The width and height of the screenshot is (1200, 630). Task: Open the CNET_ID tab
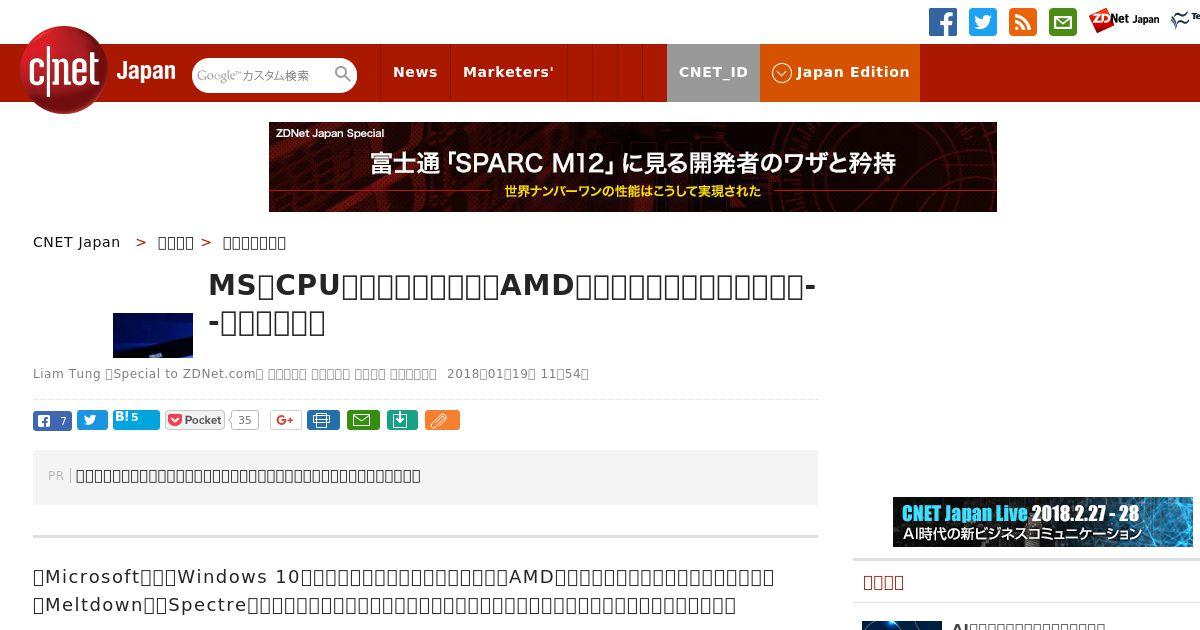tap(713, 72)
